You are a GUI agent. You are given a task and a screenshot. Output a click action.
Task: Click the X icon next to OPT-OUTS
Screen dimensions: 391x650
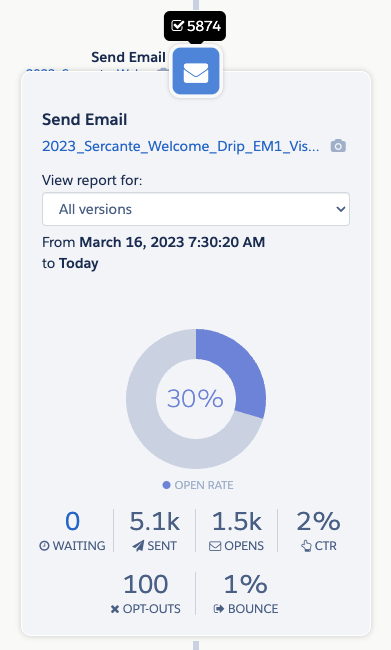[x=115, y=609]
